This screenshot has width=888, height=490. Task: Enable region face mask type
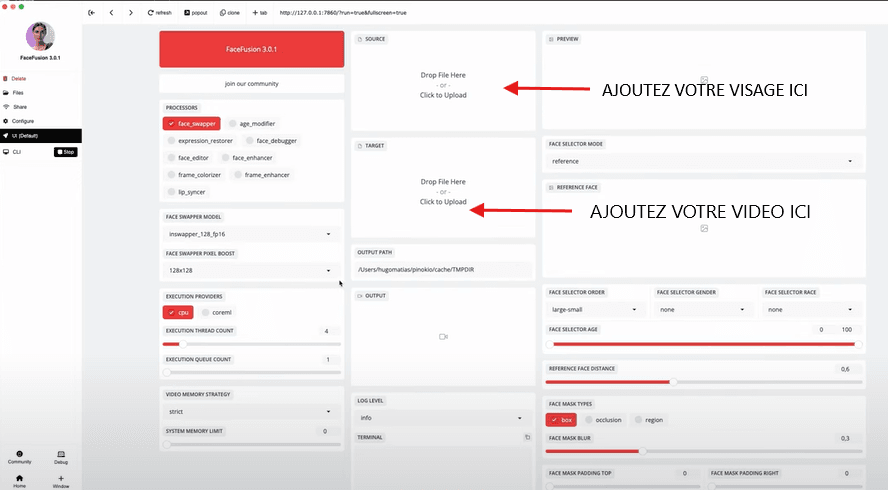[648, 420]
